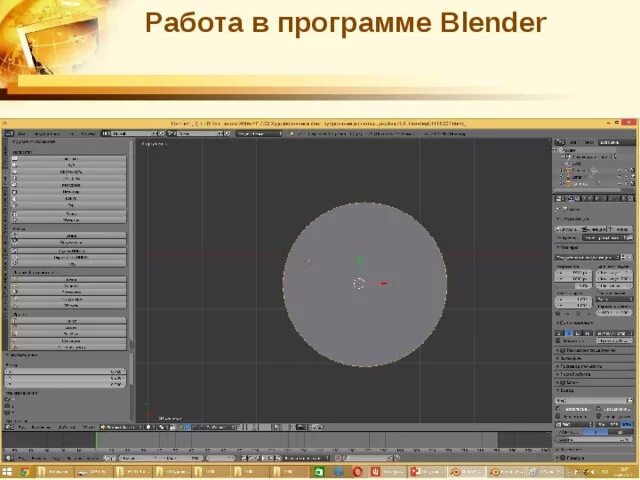Open the output file format dropdown
The image size is (640, 480).
pos(574,425)
